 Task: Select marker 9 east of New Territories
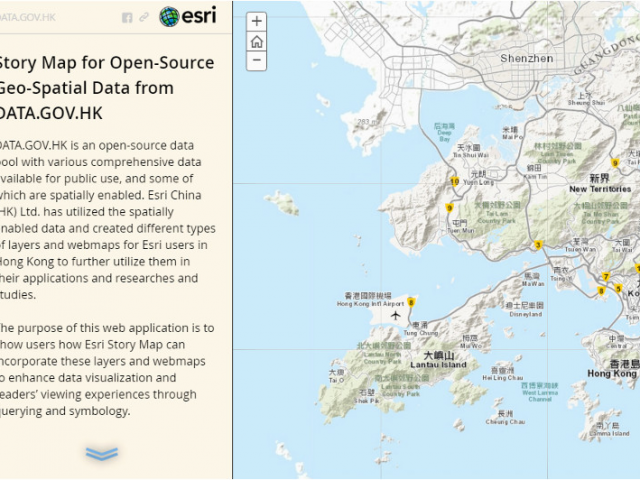tap(615, 163)
